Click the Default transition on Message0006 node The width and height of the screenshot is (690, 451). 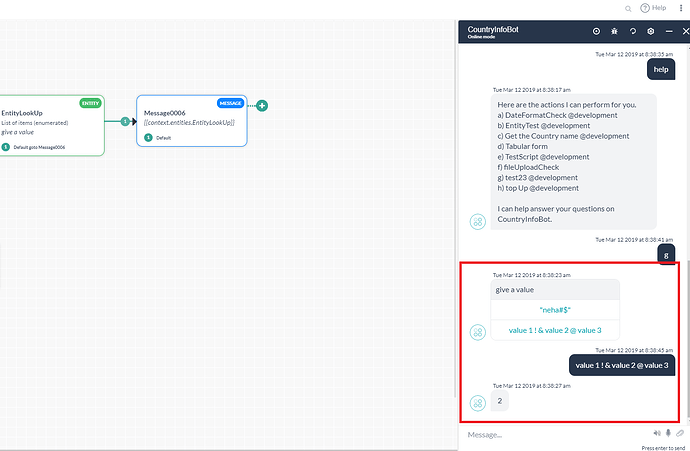163,138
